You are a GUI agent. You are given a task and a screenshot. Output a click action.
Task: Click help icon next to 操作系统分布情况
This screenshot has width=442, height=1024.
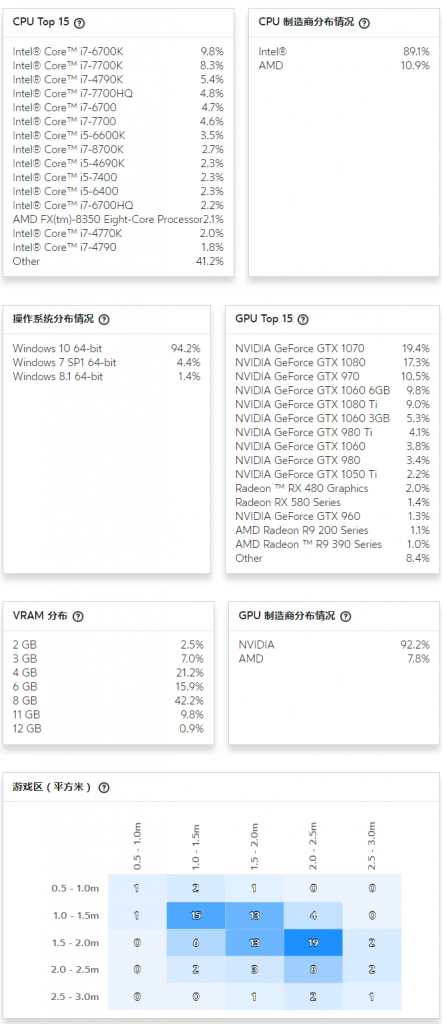[x=104, y=320]
